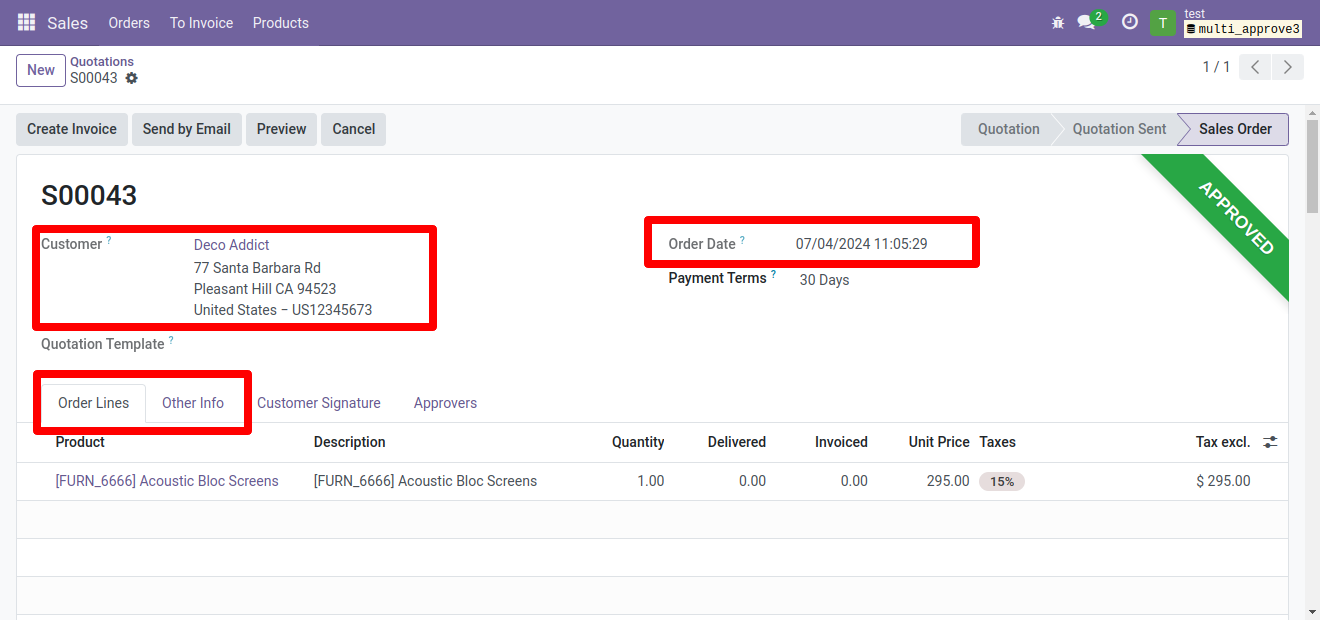The height and width of the screenshot is (620, 1320).
Task: Click the 15% tax tag
Action: (x=1002, y=481)
